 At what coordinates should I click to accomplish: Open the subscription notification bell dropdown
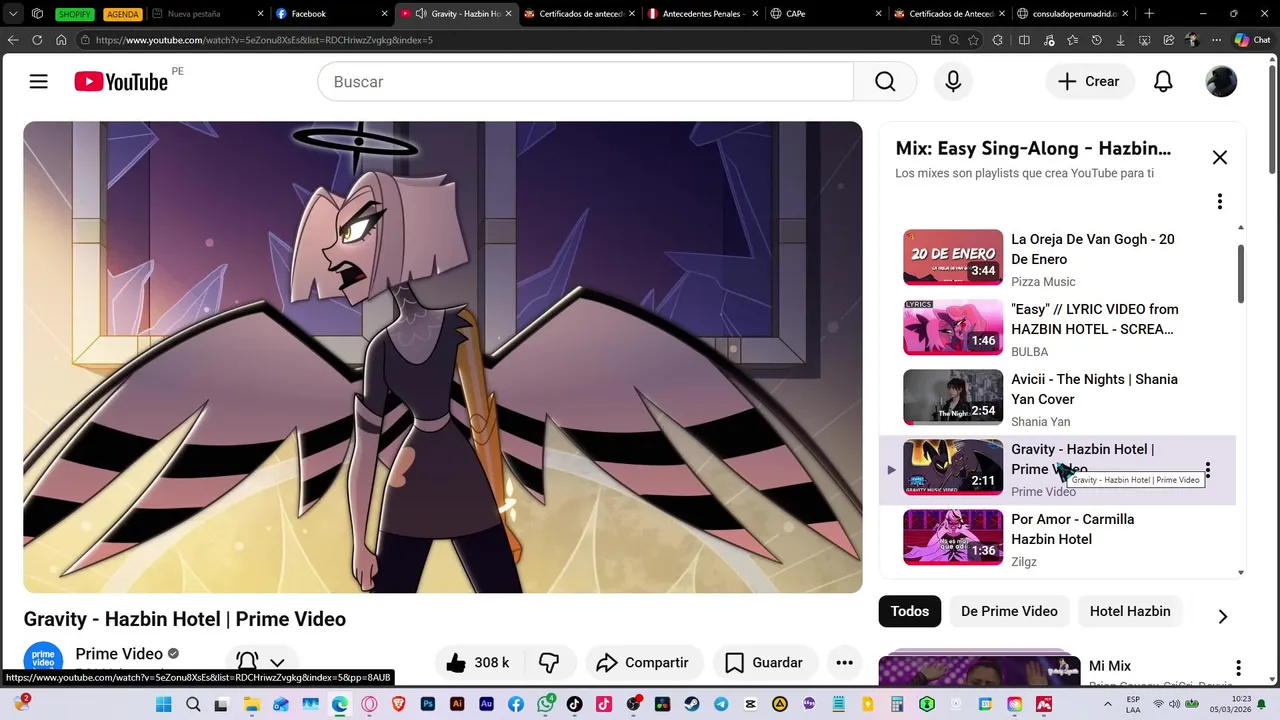click(x=260, y=661)
